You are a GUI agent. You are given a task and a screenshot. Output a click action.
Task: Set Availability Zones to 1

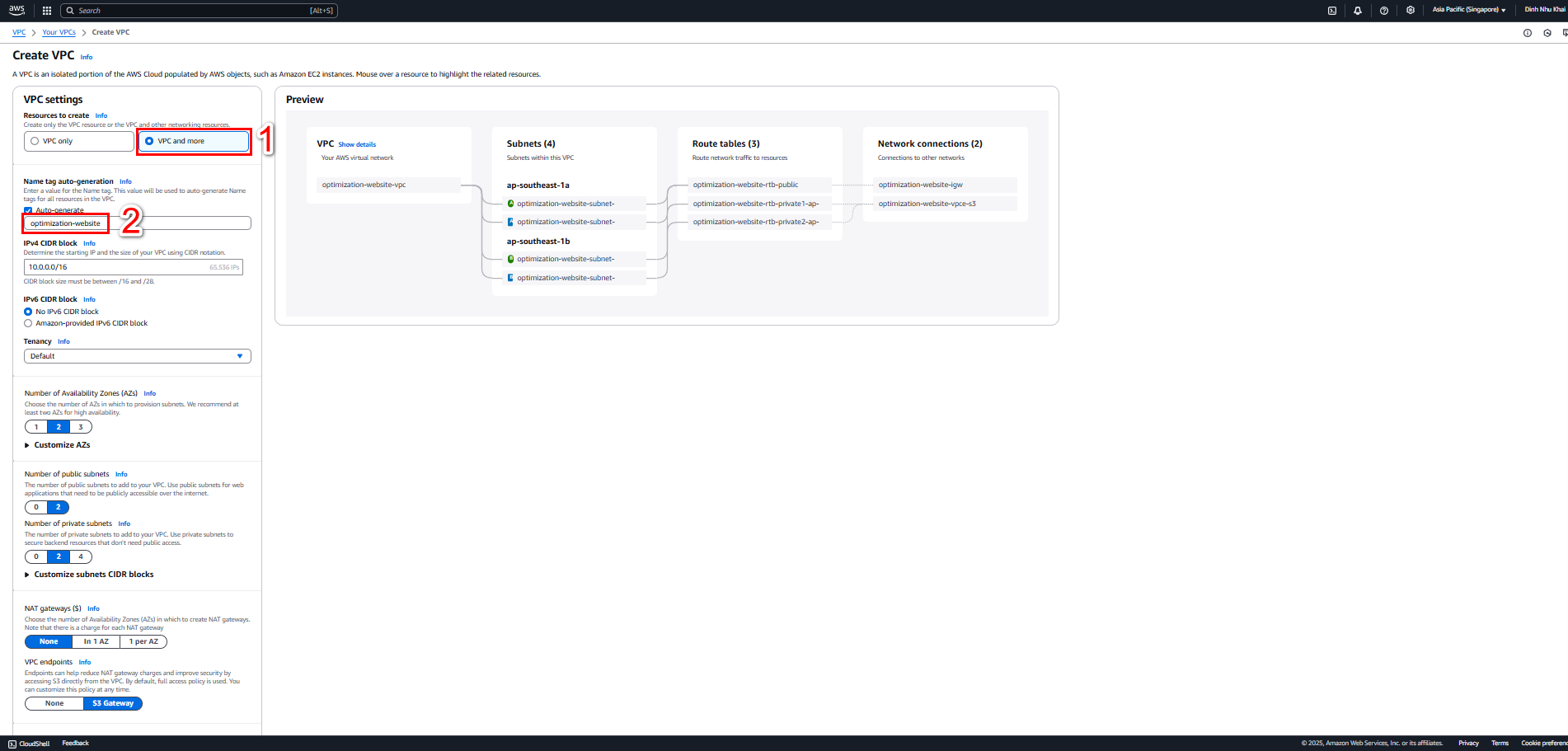pos(36,427)
